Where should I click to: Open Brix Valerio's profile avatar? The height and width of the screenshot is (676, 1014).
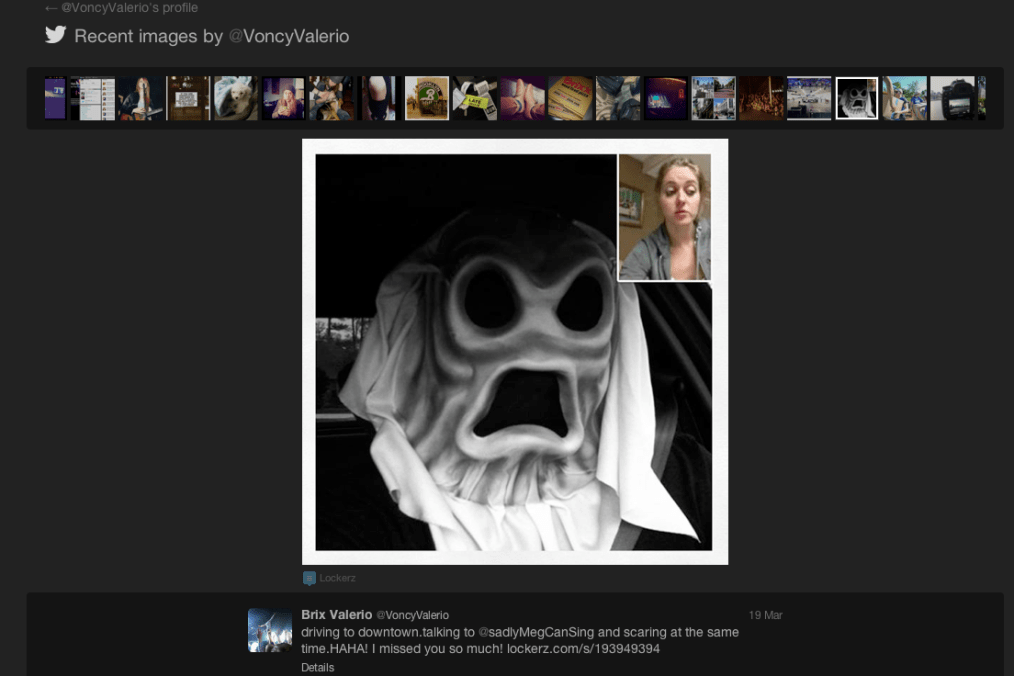click(270, 630)
